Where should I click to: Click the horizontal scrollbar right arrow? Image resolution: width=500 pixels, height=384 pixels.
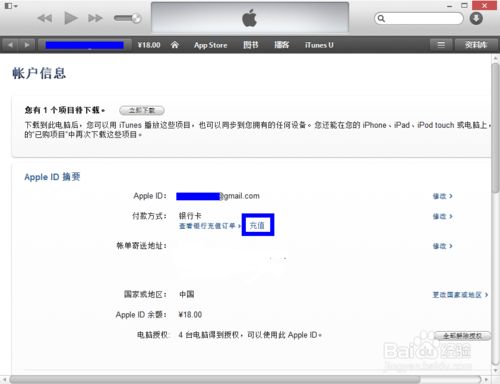487,379
